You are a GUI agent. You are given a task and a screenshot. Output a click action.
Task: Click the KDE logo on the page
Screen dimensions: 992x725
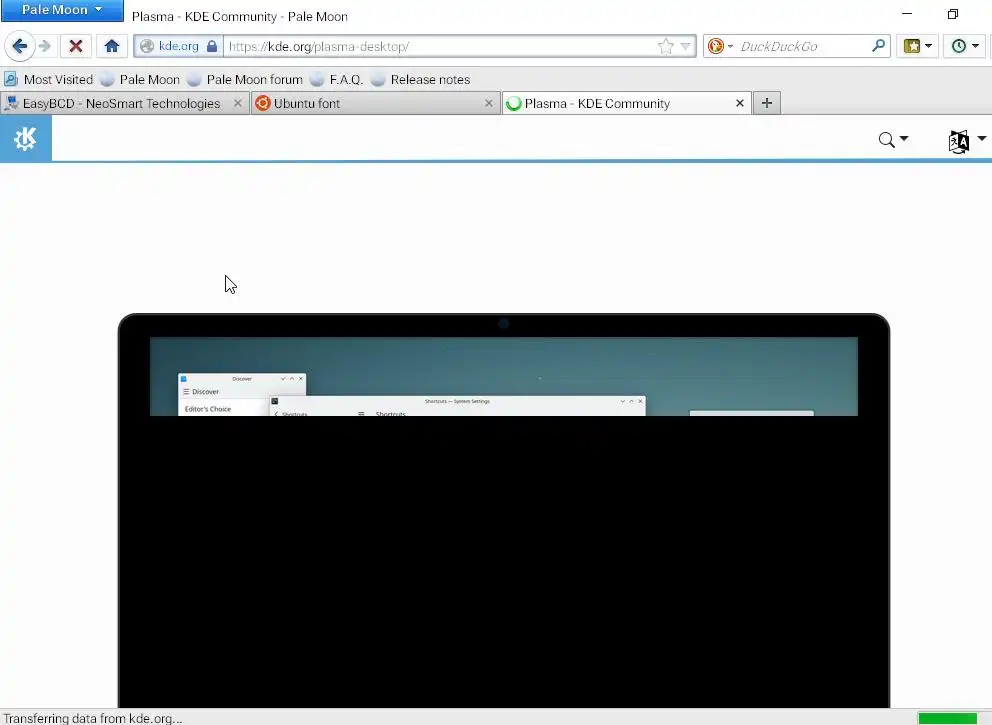(x=25, y=139)
